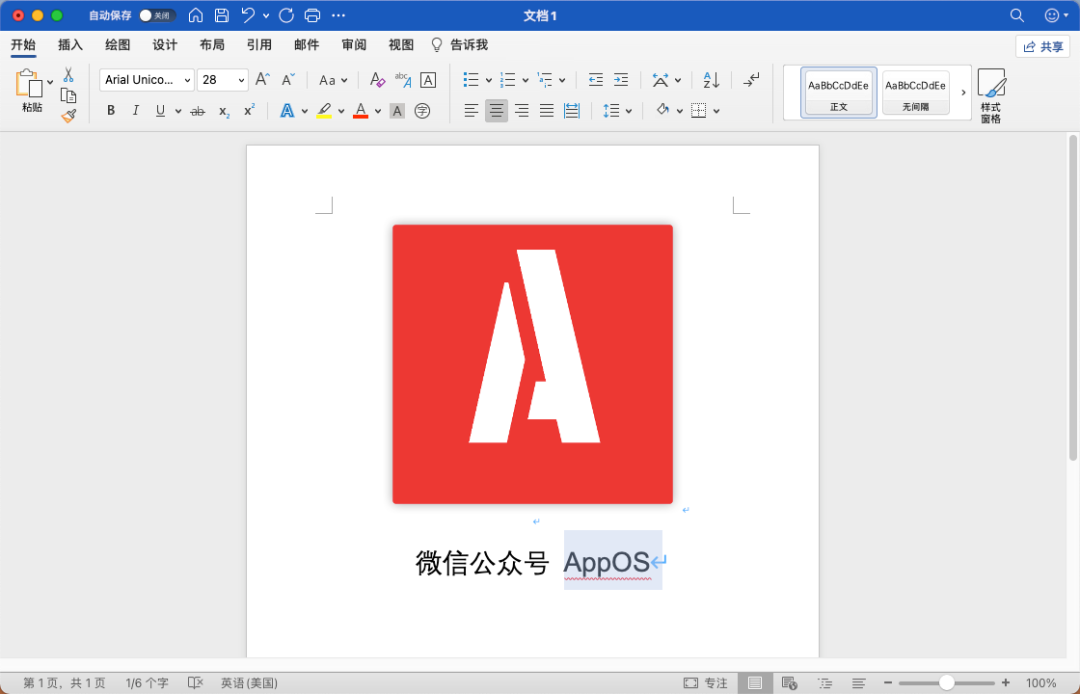The width and height of the screenshot is (1080, 694).
Task: Open the bullet list style dropdown
Action: tap(489, 81)
